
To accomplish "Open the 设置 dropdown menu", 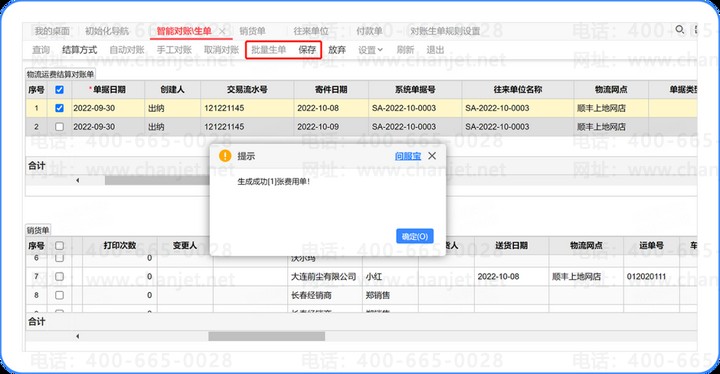I will tap(370, 50).
